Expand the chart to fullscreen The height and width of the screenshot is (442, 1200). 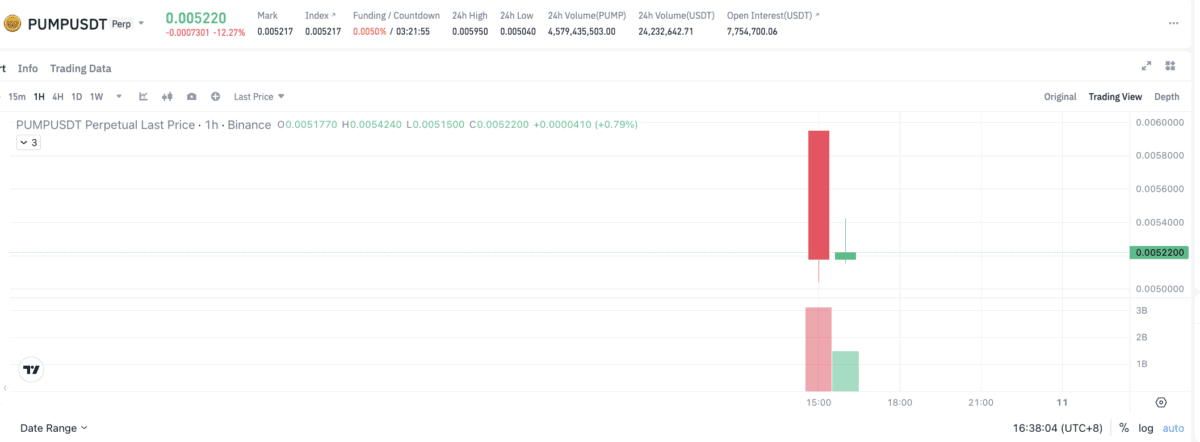point(1147,66)
